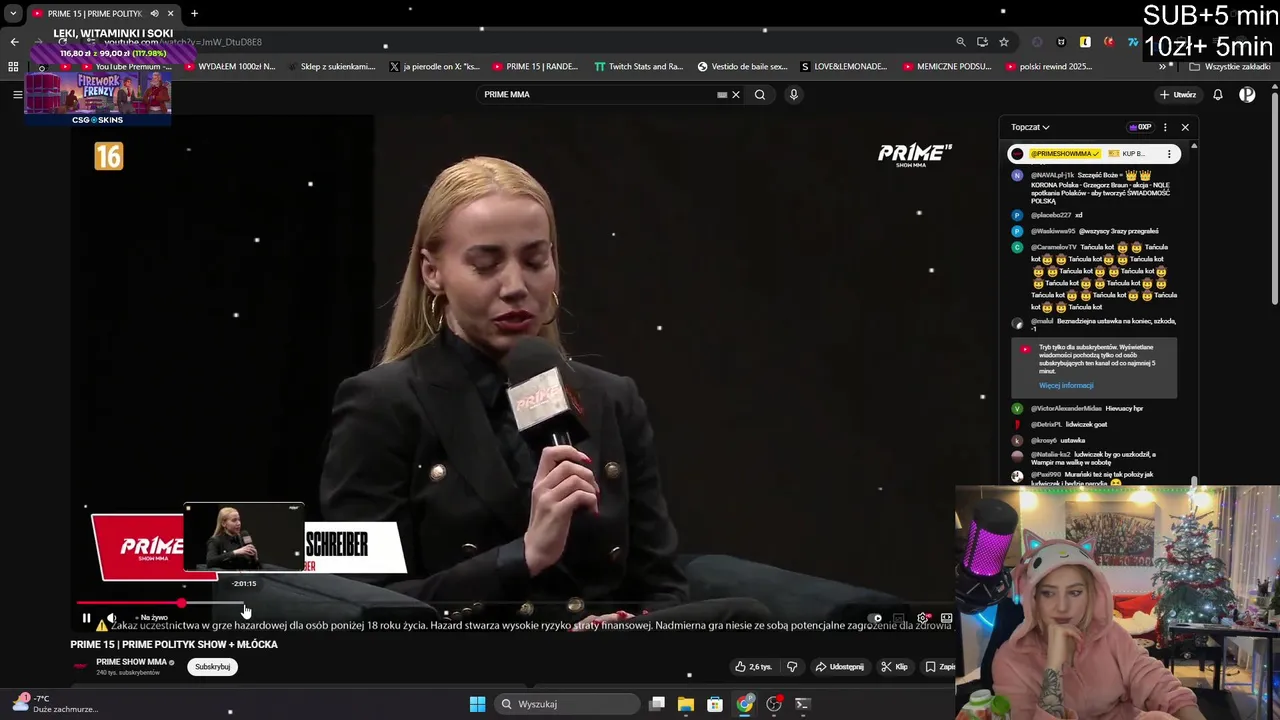1280x720 pixels.
Task: Like the video (2,6 tys.)
Action: 753,667
